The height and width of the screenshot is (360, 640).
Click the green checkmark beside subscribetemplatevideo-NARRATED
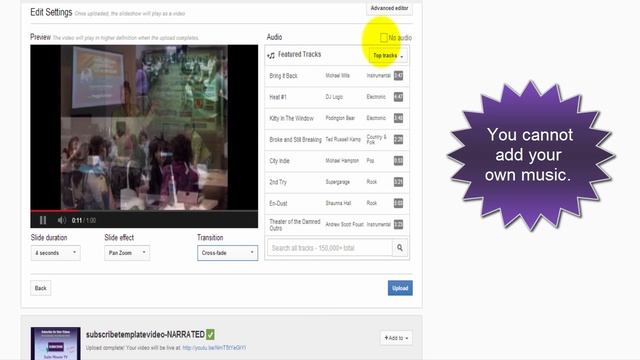tap(210, 335)
